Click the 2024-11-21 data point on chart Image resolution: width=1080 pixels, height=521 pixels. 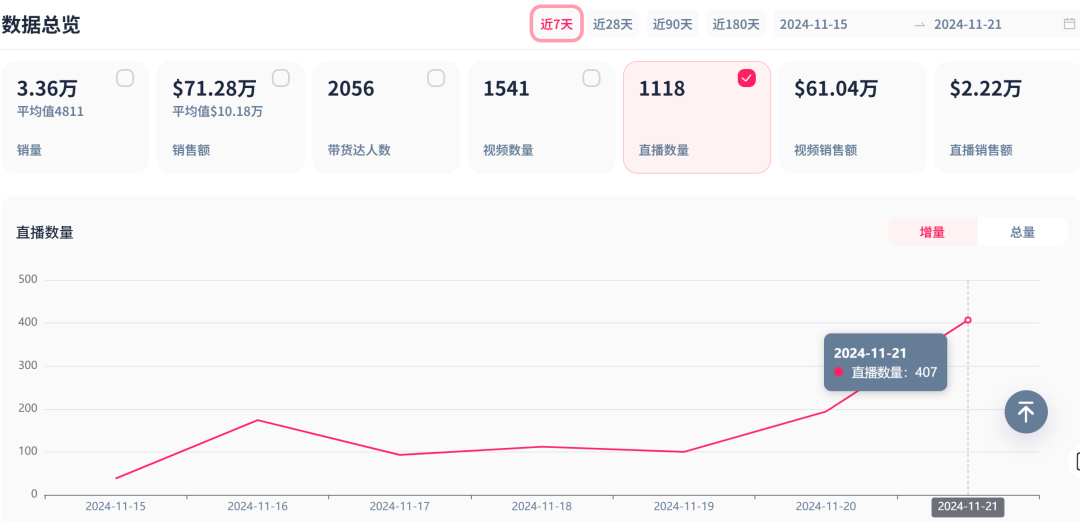point(968,320)
